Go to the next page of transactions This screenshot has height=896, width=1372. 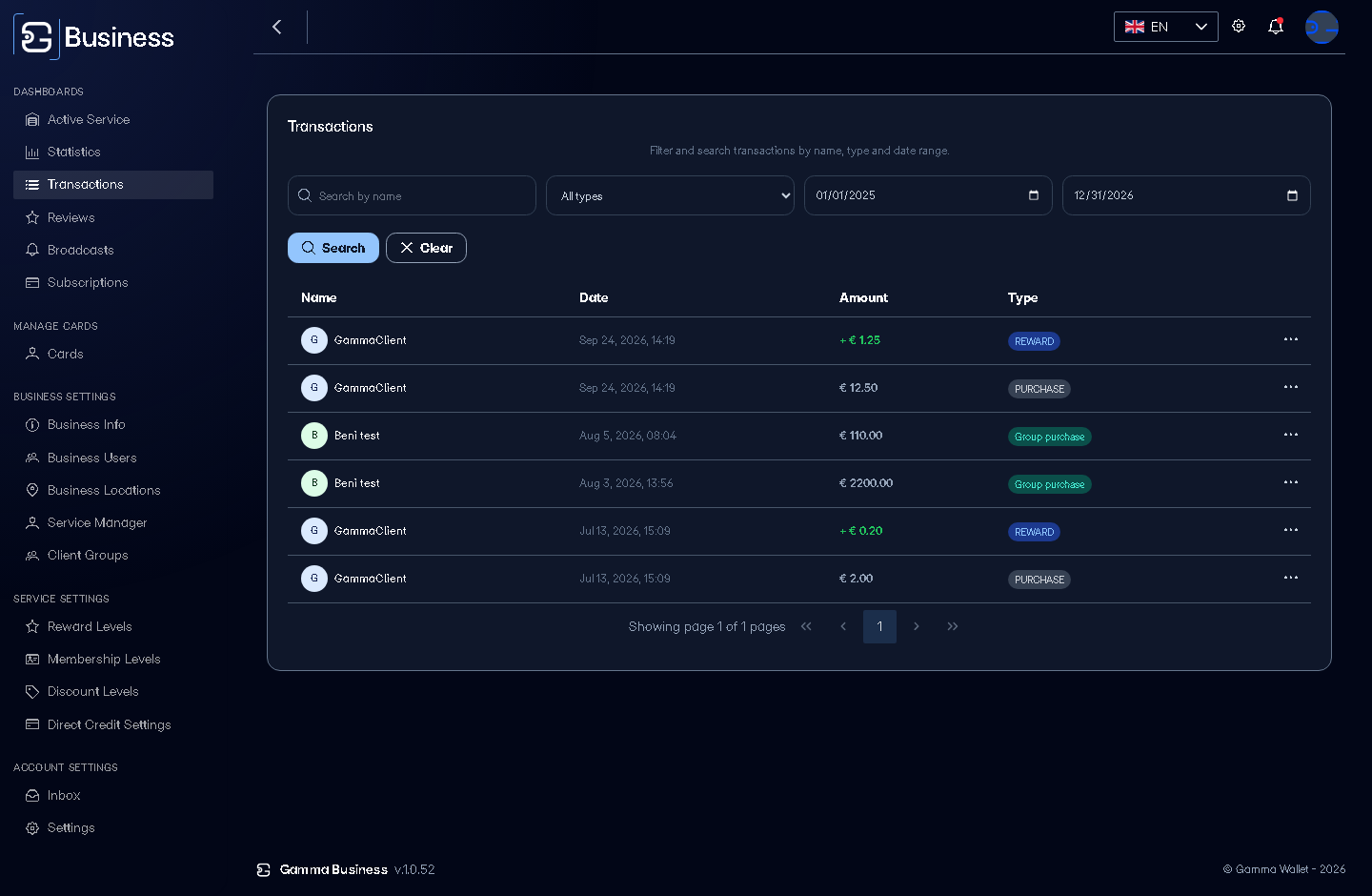[917, 626]
